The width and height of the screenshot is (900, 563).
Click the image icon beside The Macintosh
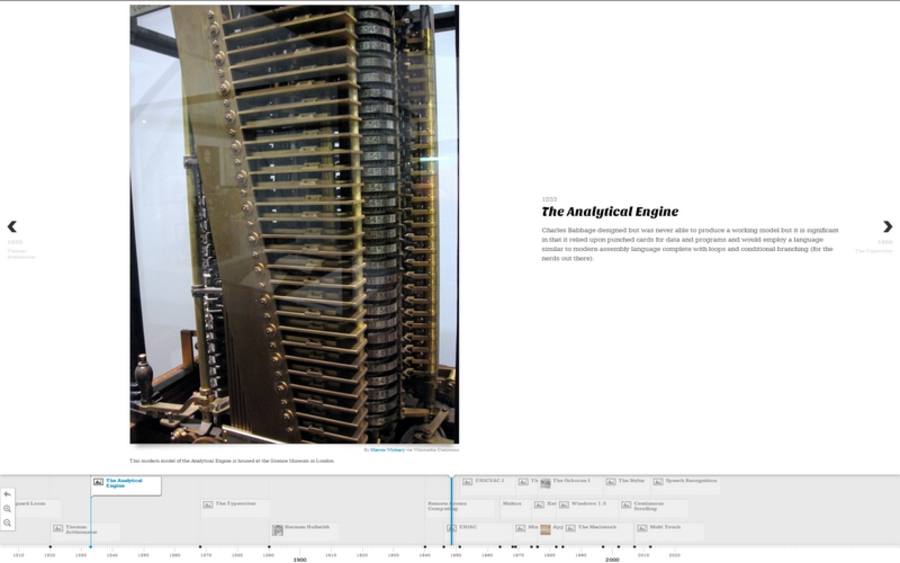(x=571, y=527)
